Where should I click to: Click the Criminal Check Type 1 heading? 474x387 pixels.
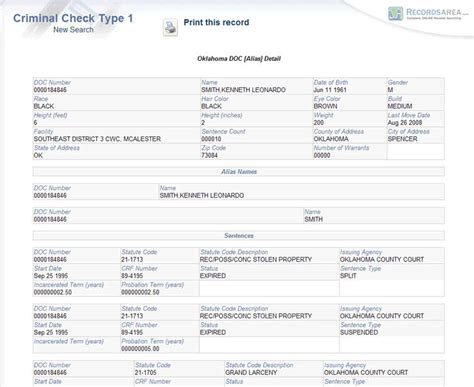(x=73, y=18)
